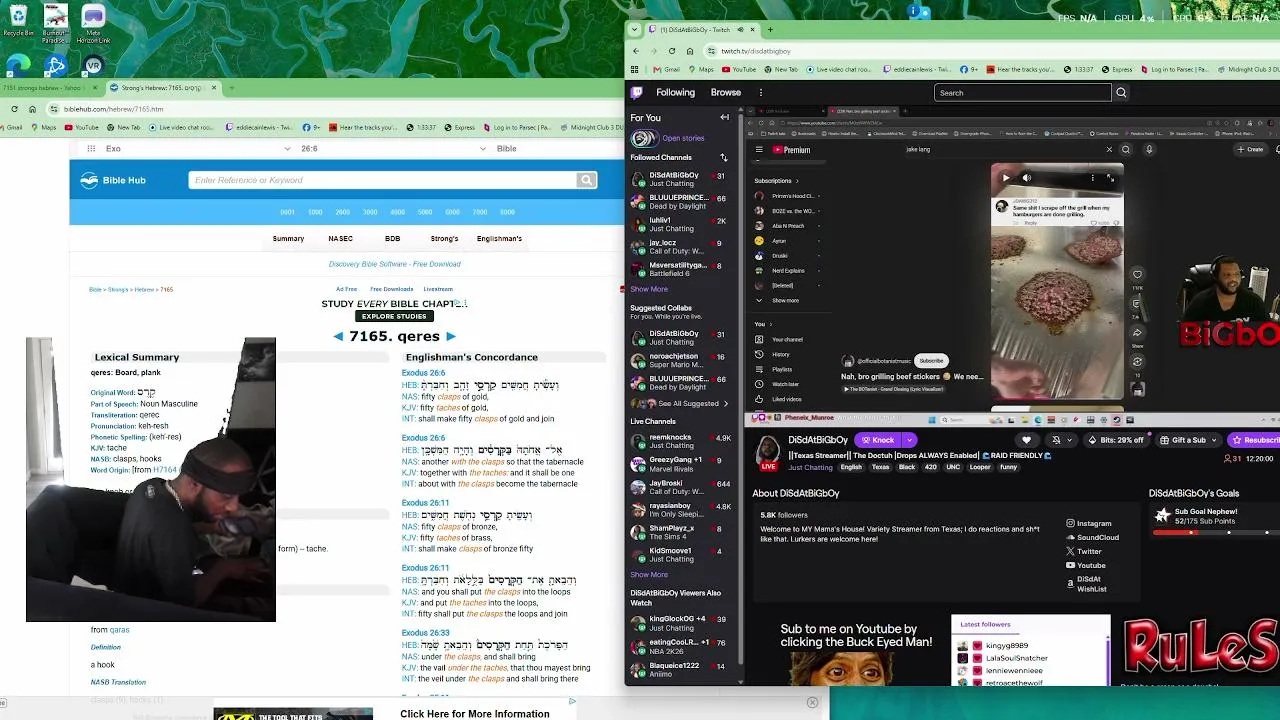Screen dimensions: 1280x720
Task: Open the Summary tab on Bible Hub
Action: (x=288, y=239)
